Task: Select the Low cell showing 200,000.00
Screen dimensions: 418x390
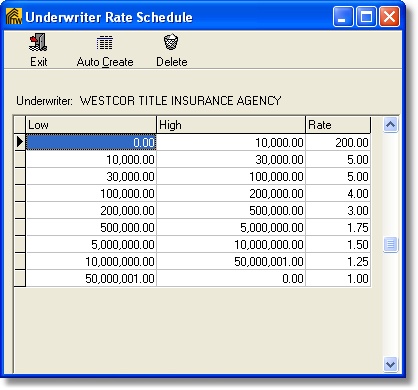Action: click(91, 210)
